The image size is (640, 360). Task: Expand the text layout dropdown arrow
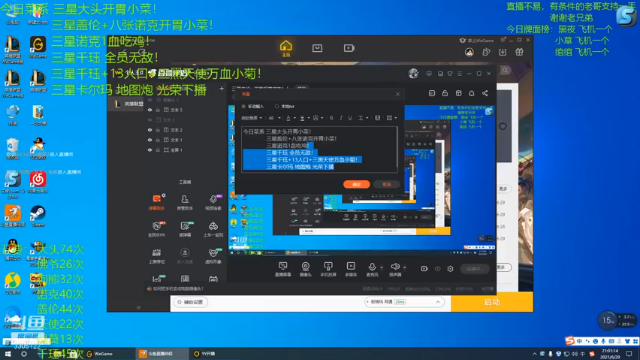click(396, 118)
